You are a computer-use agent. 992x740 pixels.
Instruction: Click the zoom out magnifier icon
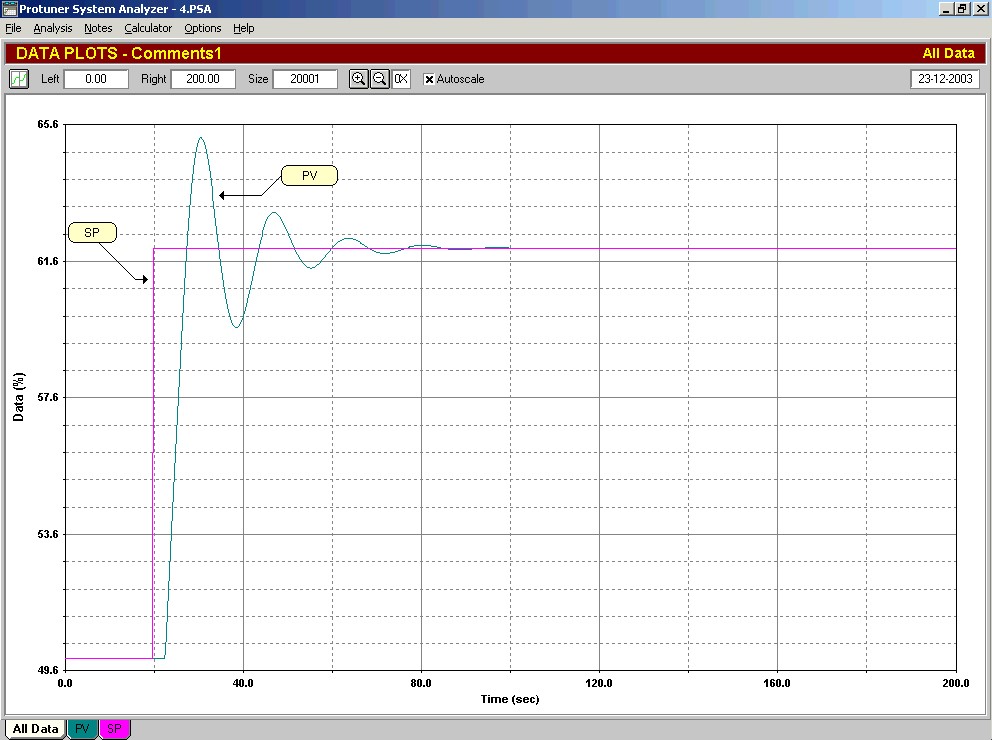click(380, 79)
